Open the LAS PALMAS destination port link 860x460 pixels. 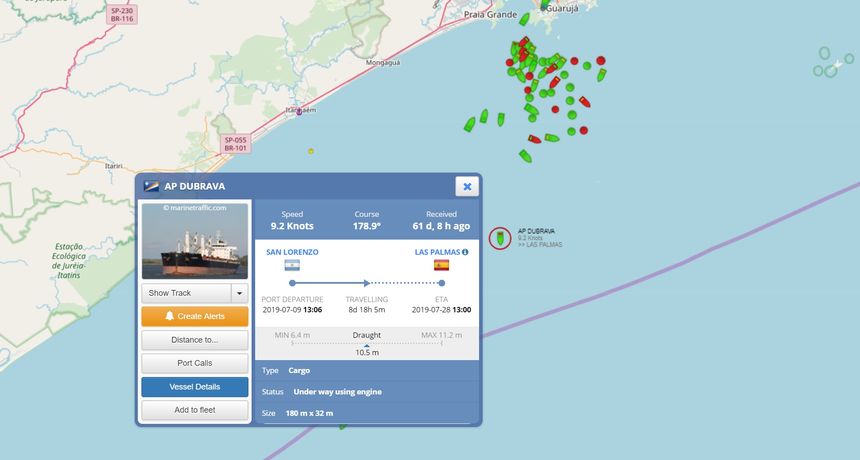click(437, 252)
